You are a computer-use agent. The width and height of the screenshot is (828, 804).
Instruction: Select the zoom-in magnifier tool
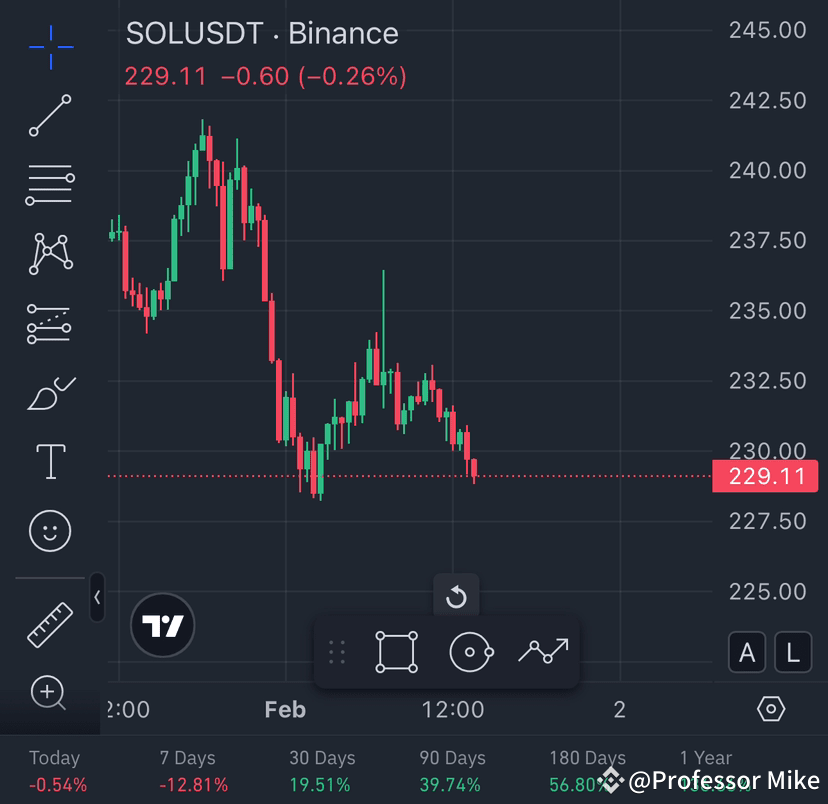pos(50,693)
